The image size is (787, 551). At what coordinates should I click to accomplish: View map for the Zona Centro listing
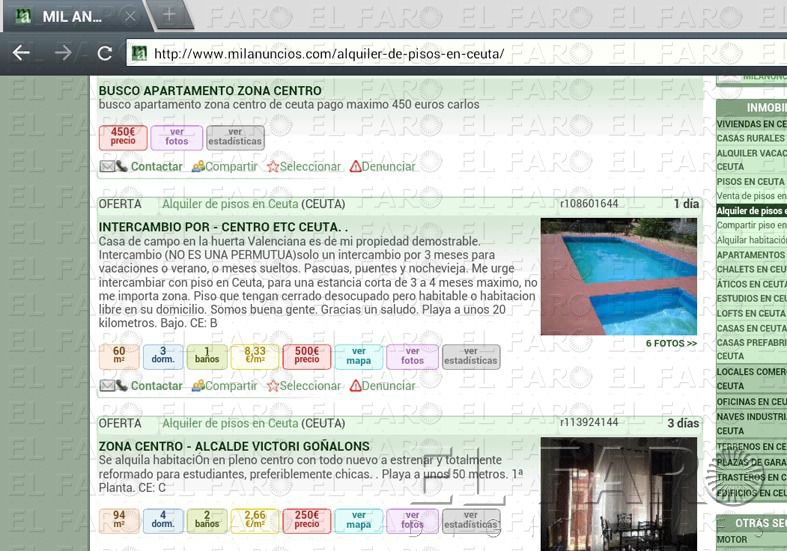pos(358,521)
